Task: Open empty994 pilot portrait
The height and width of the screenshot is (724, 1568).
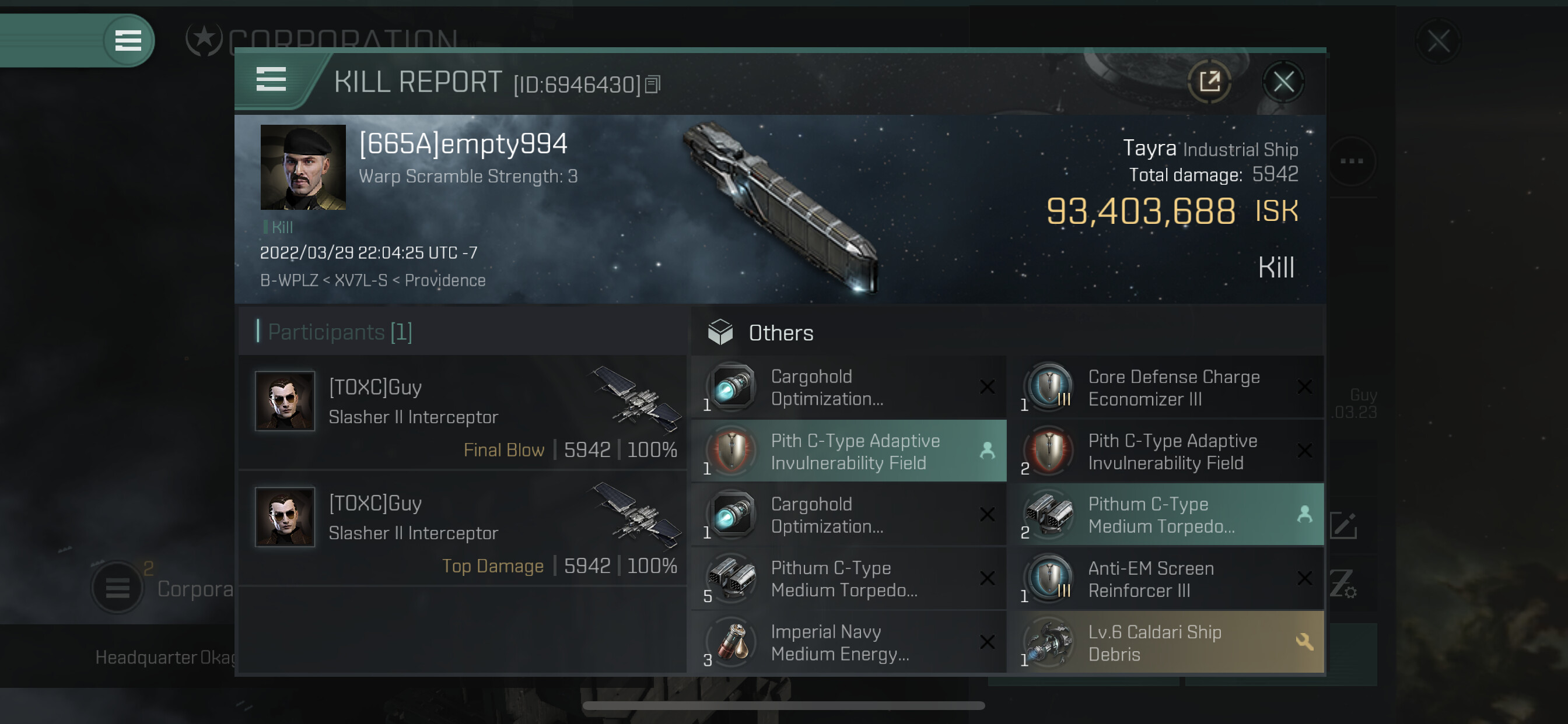Action: click(x=303, y=167)
